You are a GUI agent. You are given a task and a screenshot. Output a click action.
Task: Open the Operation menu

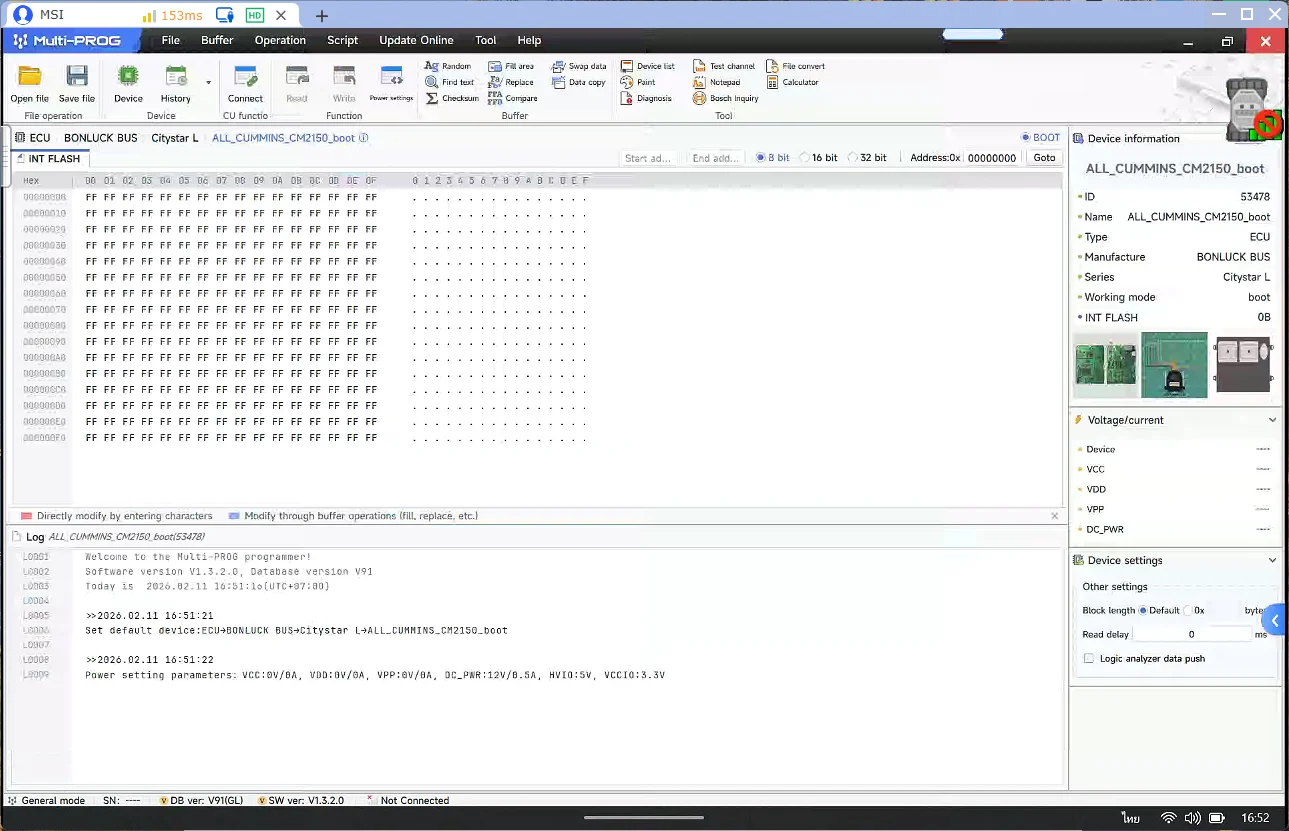tap(280, 40)
